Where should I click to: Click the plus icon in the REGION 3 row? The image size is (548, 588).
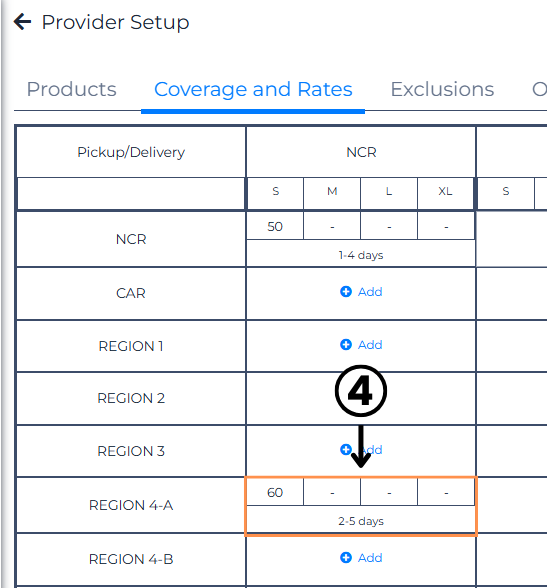(345, 449)
